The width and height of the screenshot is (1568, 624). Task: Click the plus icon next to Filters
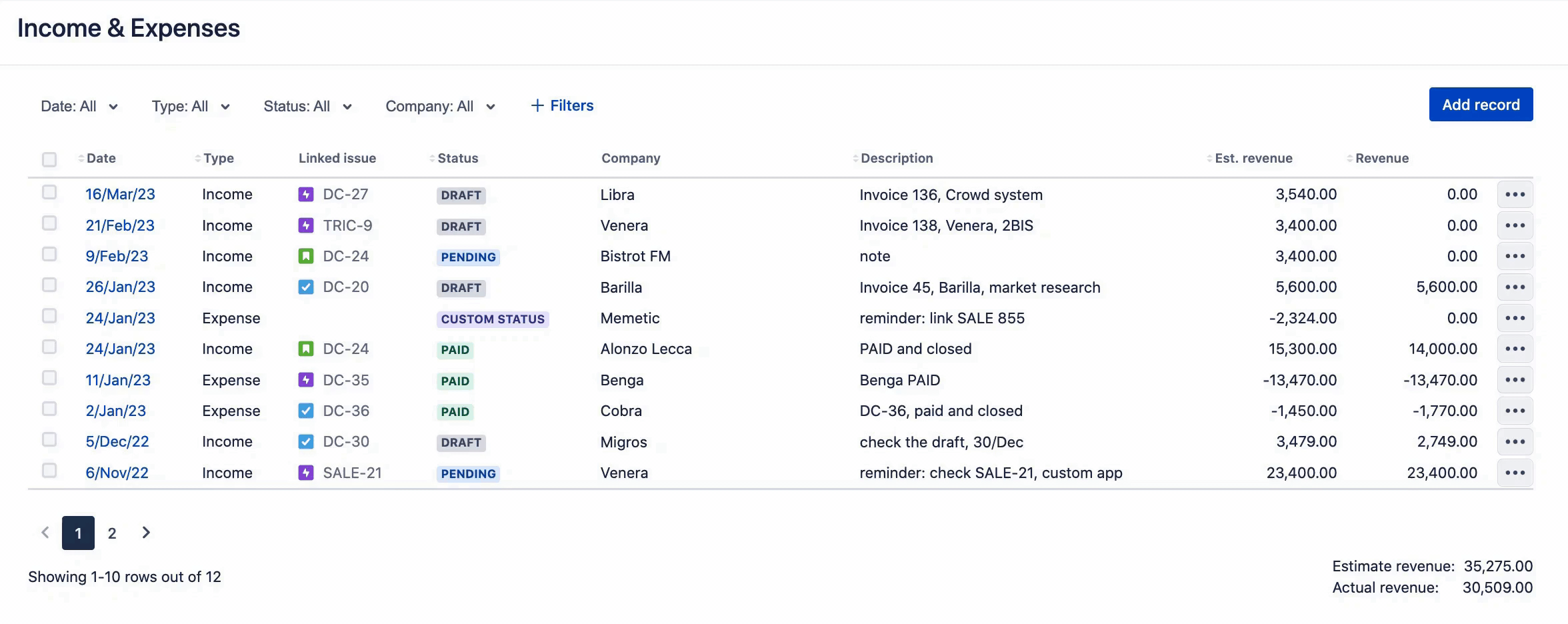537,105
